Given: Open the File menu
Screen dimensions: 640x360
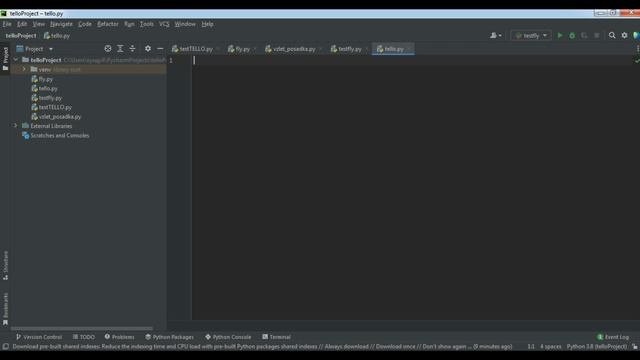Looking at the screenshot, I should [7, 24].
